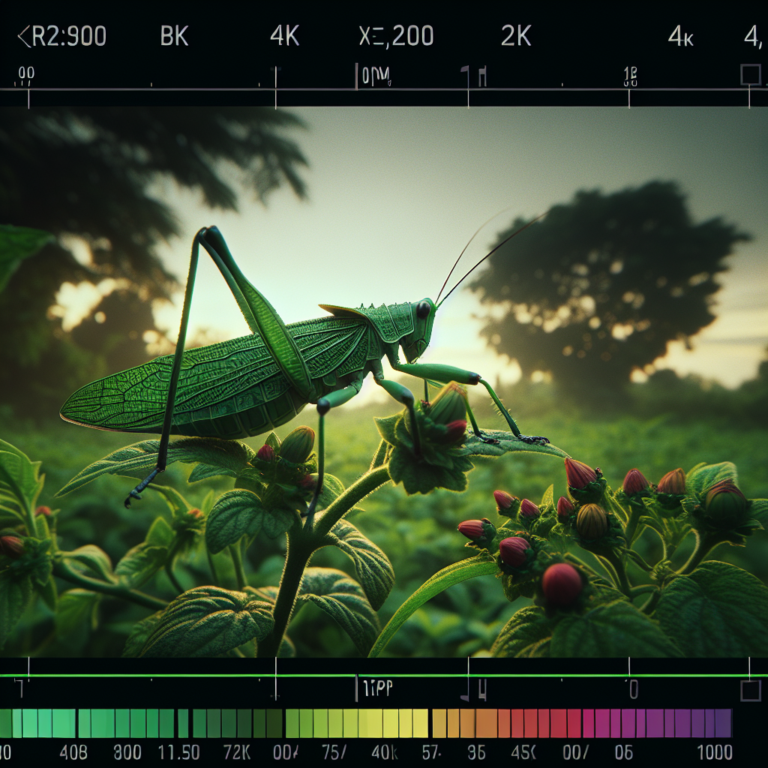Select the 2K option in top bar
This screenshot has height=768, width=768.
tap(516, 36)
